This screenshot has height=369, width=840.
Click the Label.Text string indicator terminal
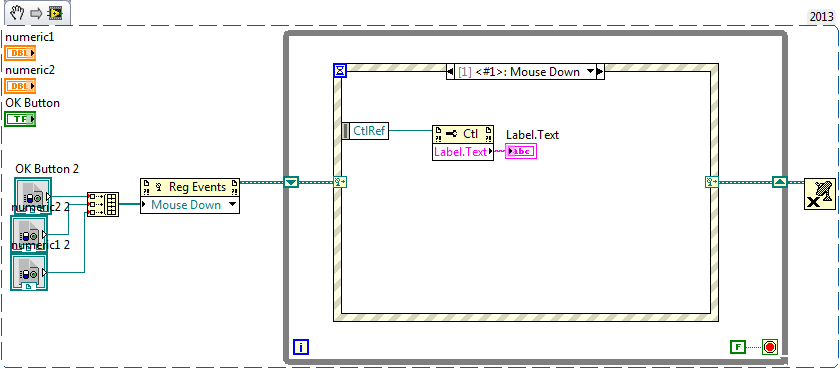(x=521, y=152)
